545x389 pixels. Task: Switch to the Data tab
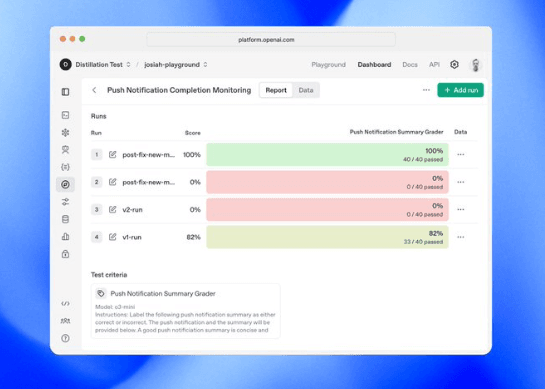pos(306,90)
